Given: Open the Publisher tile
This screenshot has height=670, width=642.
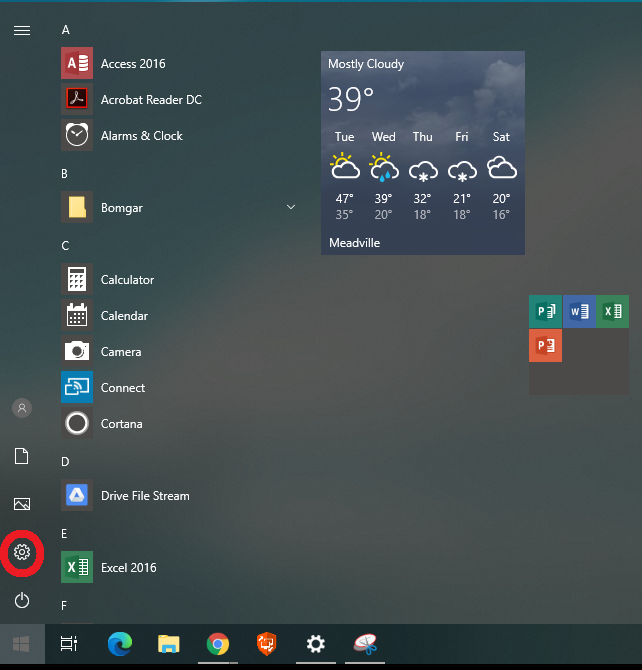Looking at the screenshot, I should click(545, 311).
